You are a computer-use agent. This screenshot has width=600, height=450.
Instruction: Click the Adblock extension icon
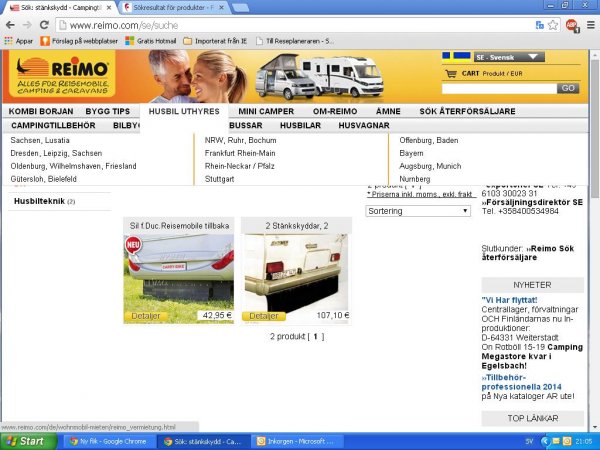tap(571, 24)
